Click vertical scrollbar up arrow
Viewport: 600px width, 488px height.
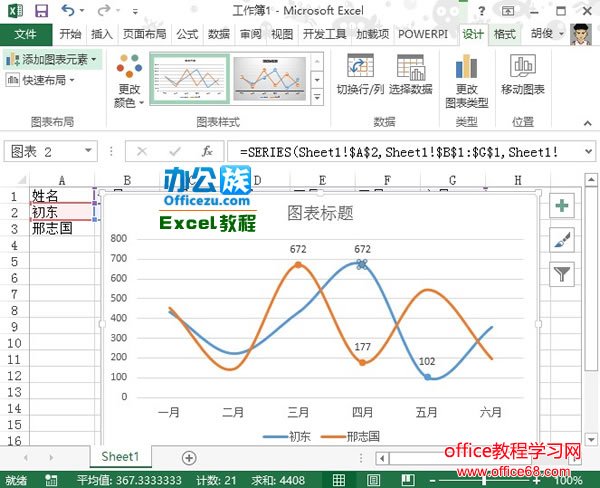coord(591,180)
